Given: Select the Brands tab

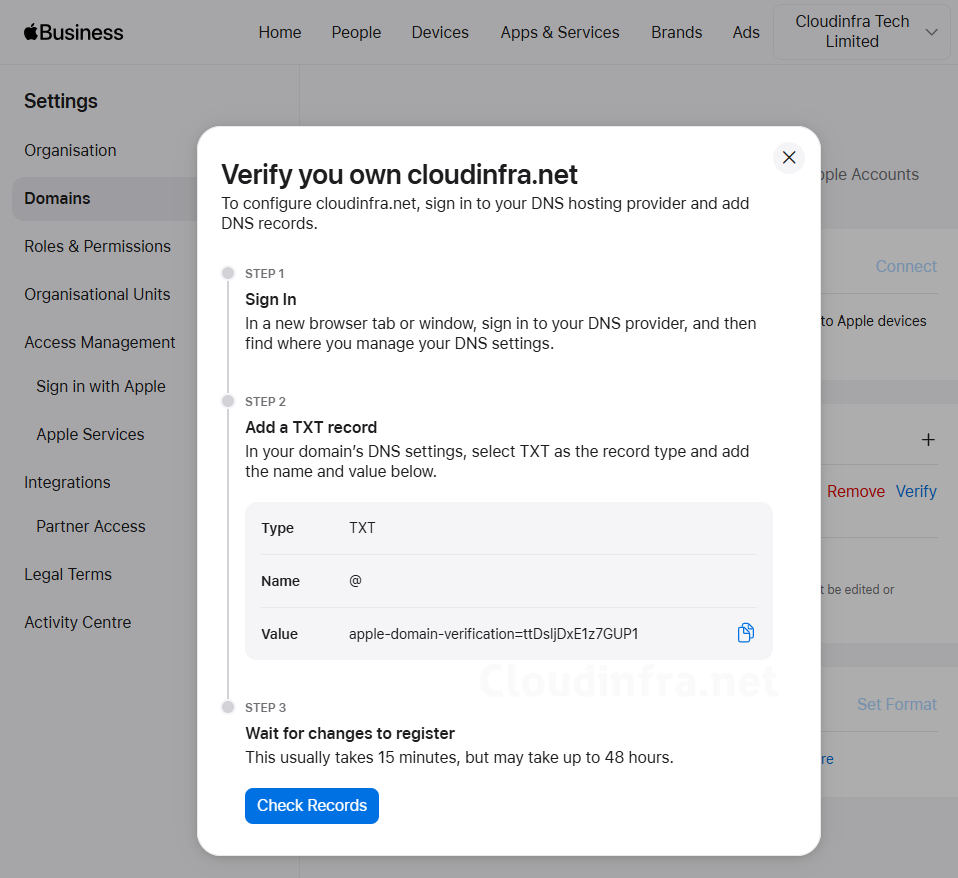Looking at the screenshot, I should pos(676,32).
